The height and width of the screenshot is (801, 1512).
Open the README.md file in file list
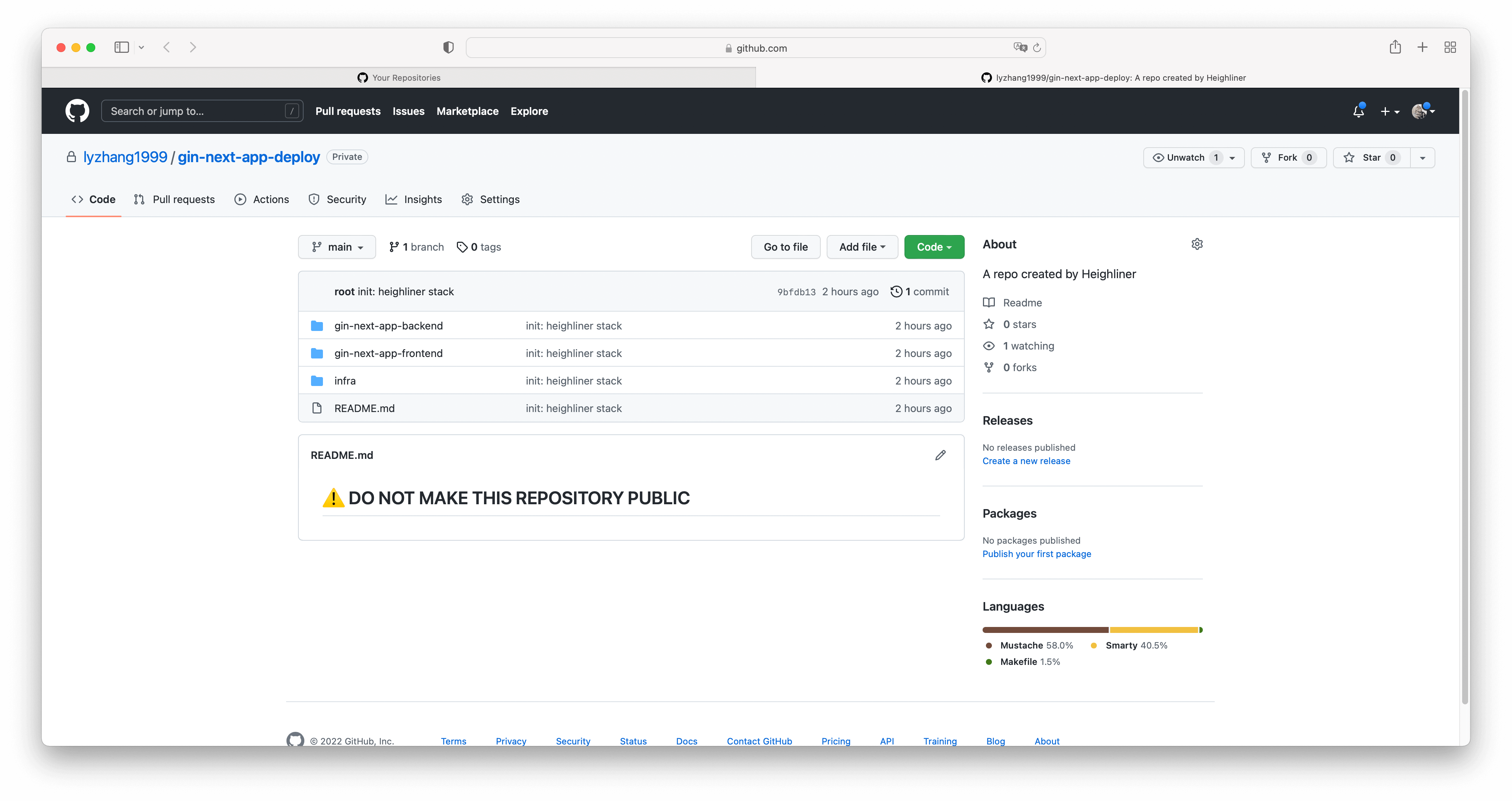click(x=365, y=408)
